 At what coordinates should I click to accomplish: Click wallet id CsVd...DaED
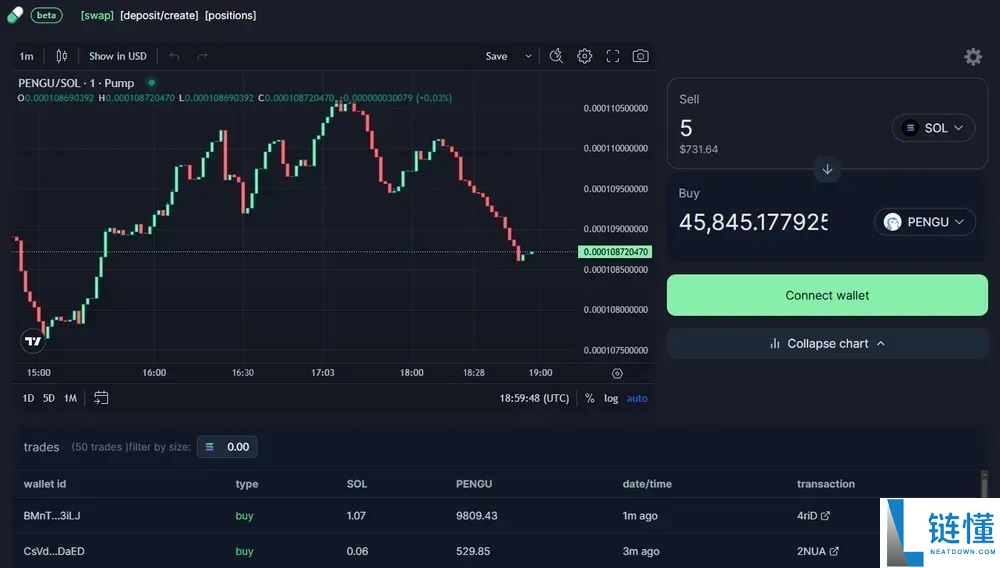pos(54,551)
